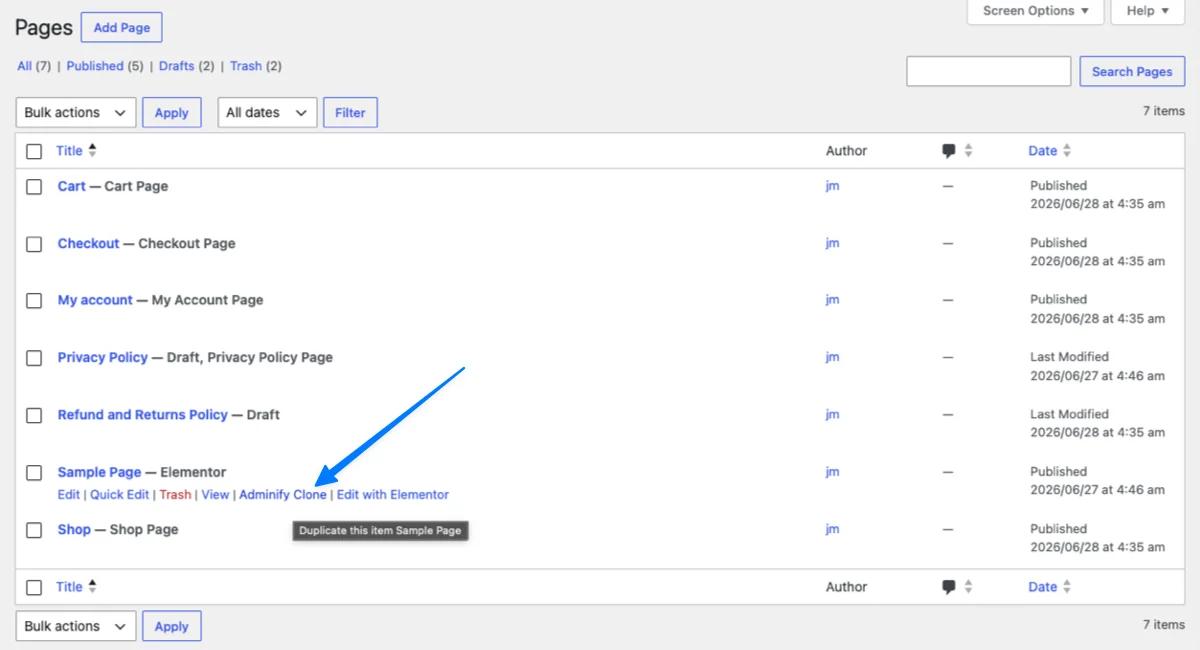This screenshot has width=1200, height=650.
Task: Sort by Date using top header arrows
Action: point(1067,151)
